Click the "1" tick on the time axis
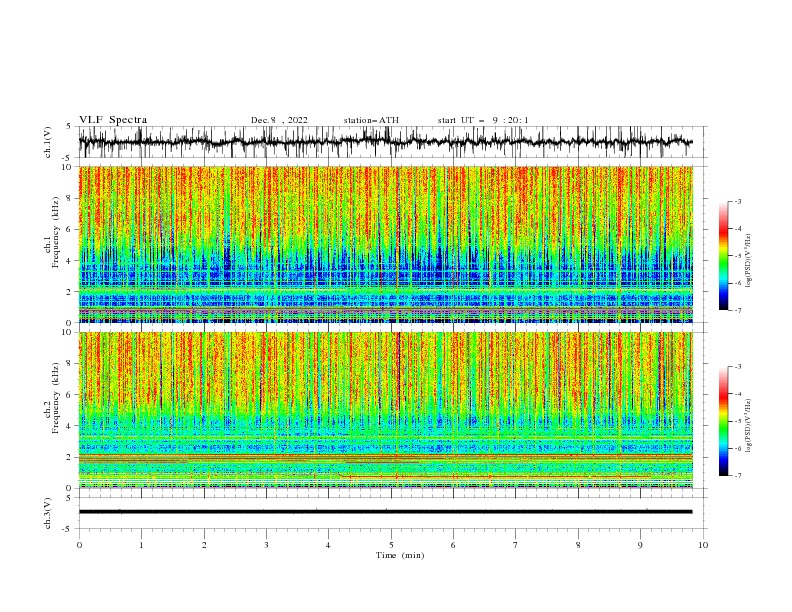This screenshot has height=612, width=792. [x=141, y=545]
